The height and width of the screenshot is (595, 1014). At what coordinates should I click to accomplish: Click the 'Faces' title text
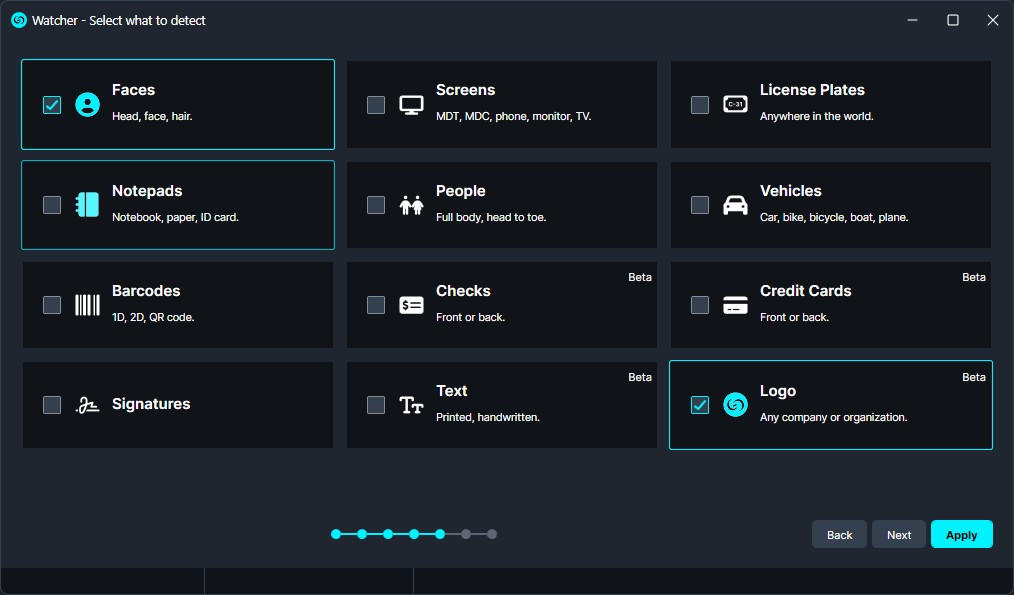pos(133,90)
